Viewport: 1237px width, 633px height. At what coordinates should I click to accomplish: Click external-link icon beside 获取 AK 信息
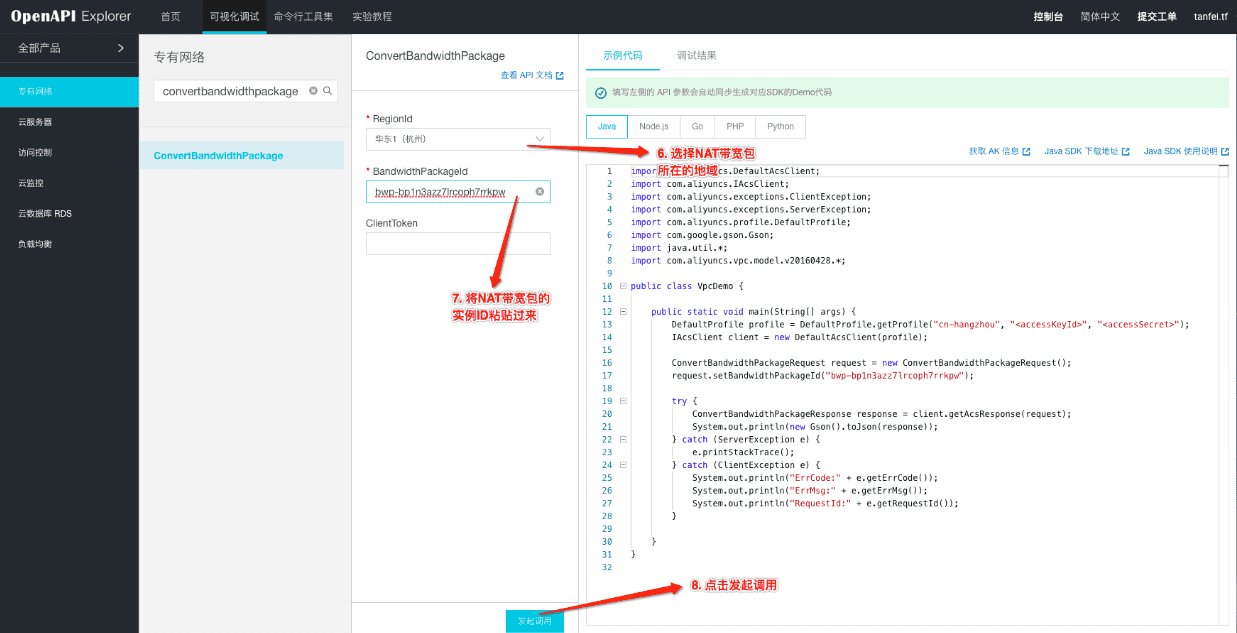pyautogui.click(x=1026, y=152)
